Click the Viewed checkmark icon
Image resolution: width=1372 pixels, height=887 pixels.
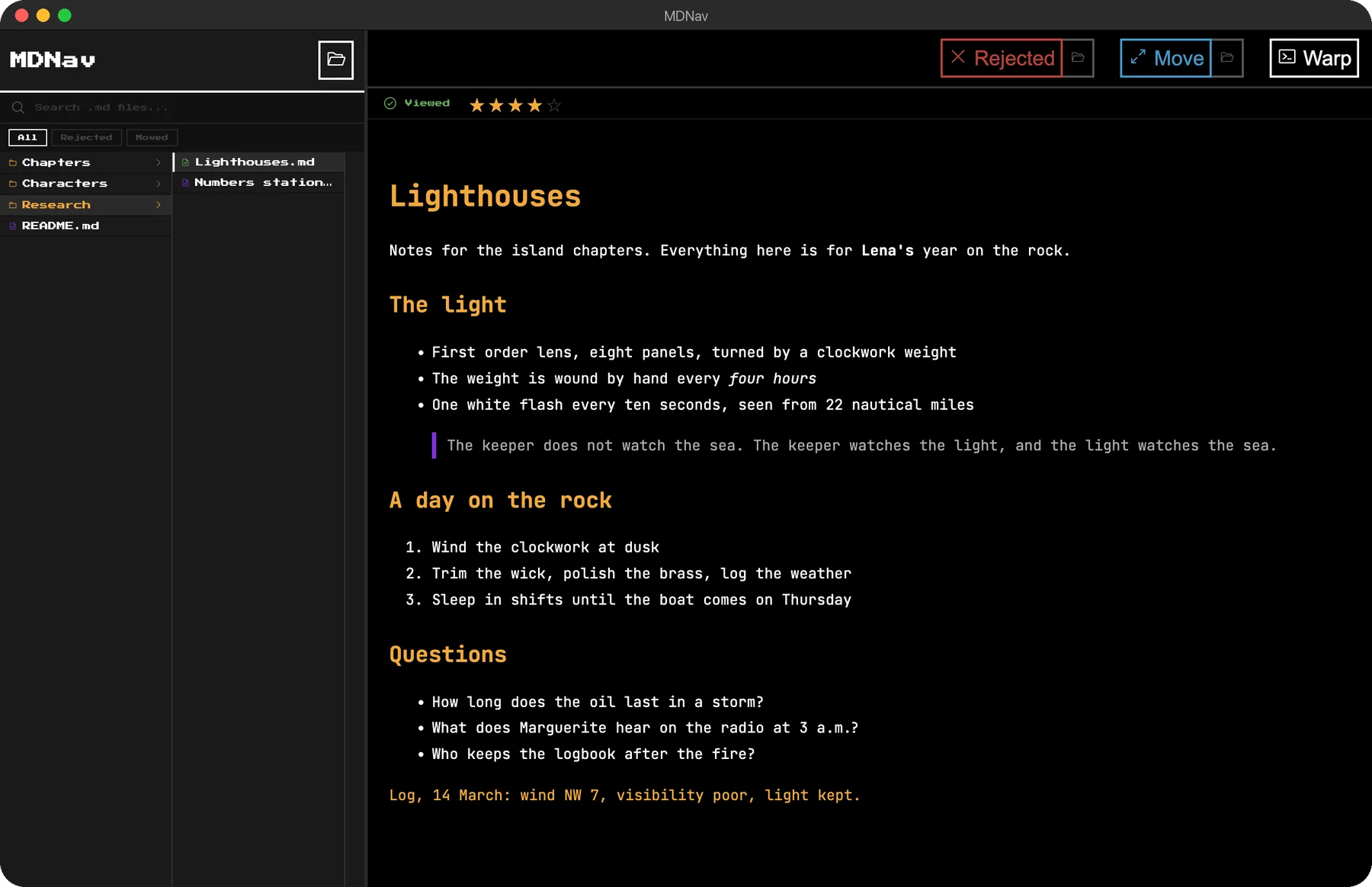tap(390, 103)
